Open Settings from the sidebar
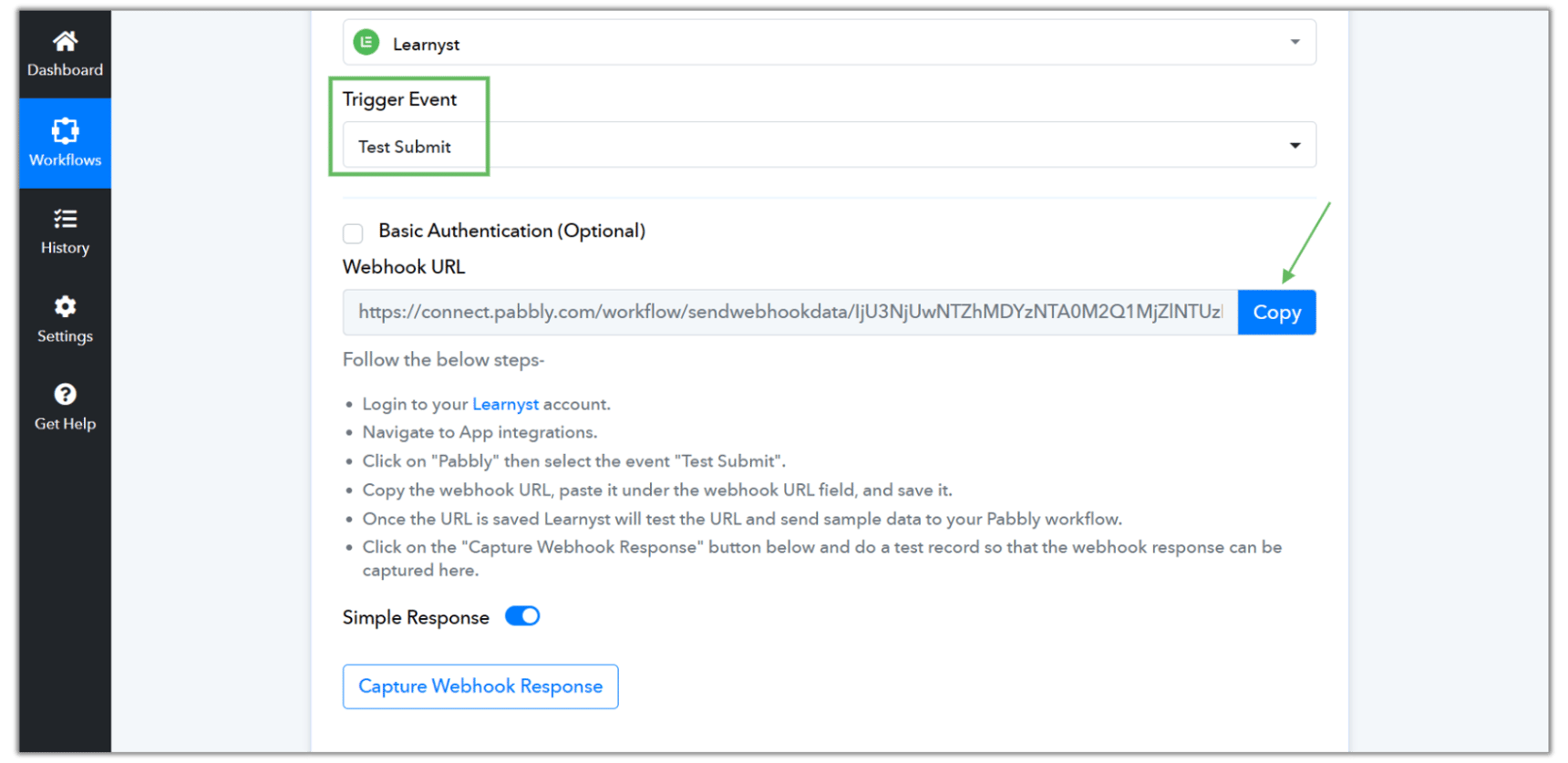 pos(65,319)
